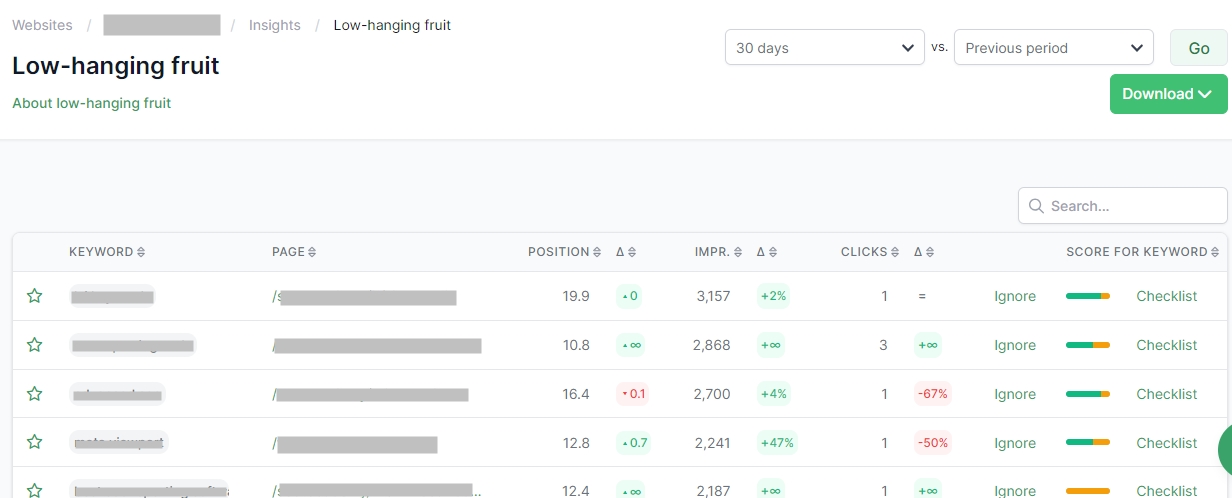Screen dimensions: 1232x498
Task: Ignore the keyword with 3,157 impressions
Action: point(1015,296)
